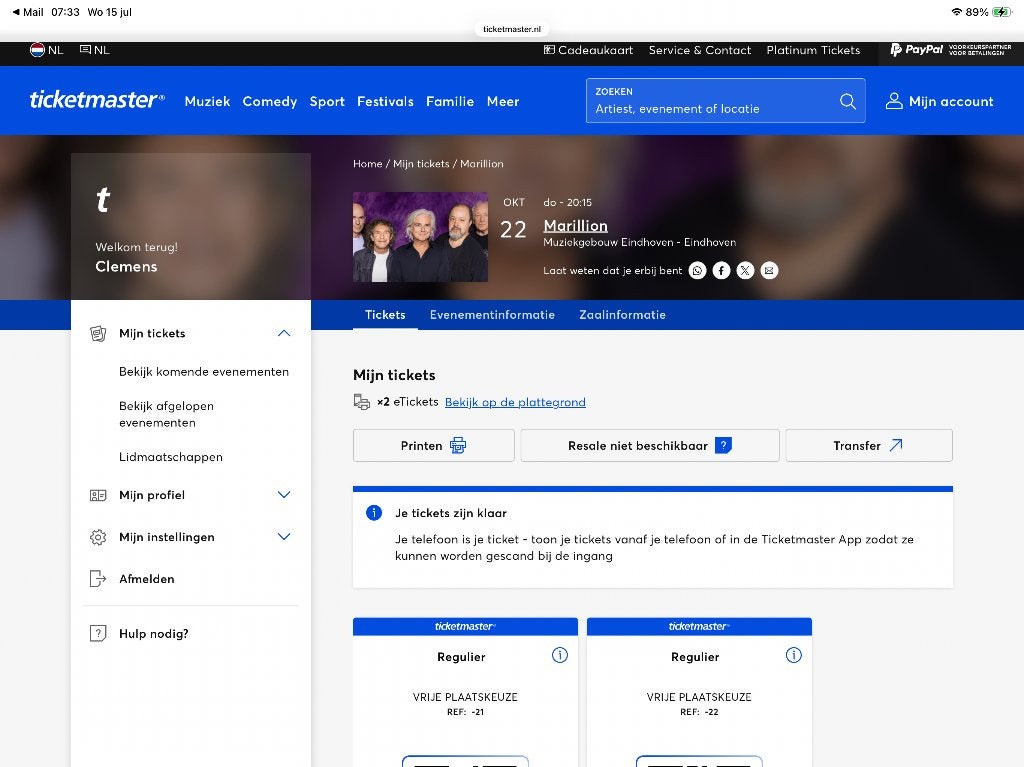Switch to the Evenementinformatie tab
Image resolution: width=1024 pixels, height=767 pixels.
[492, 315]
